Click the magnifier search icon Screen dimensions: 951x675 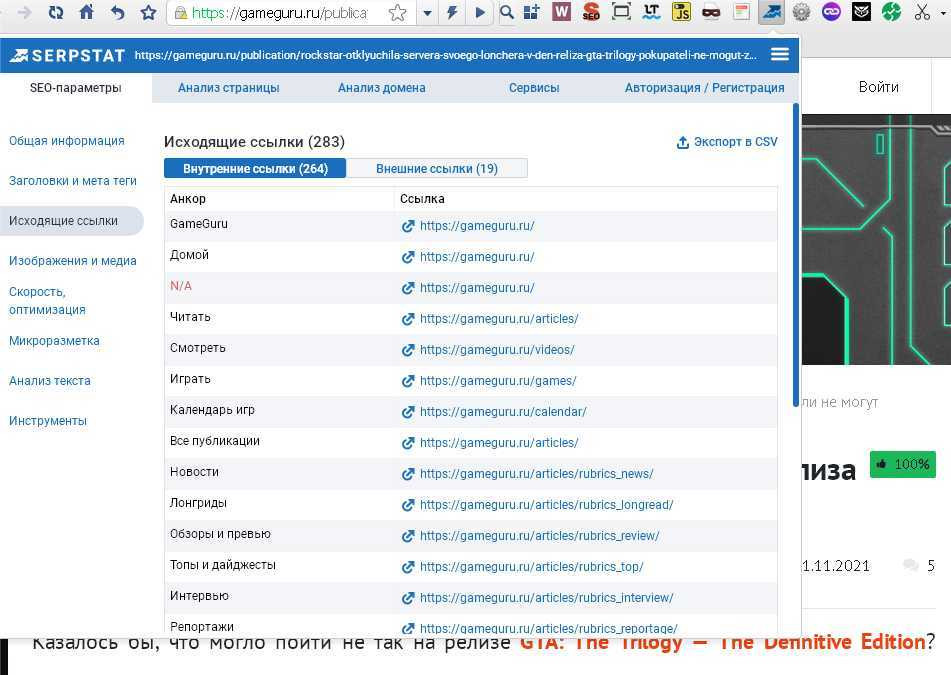507,12
